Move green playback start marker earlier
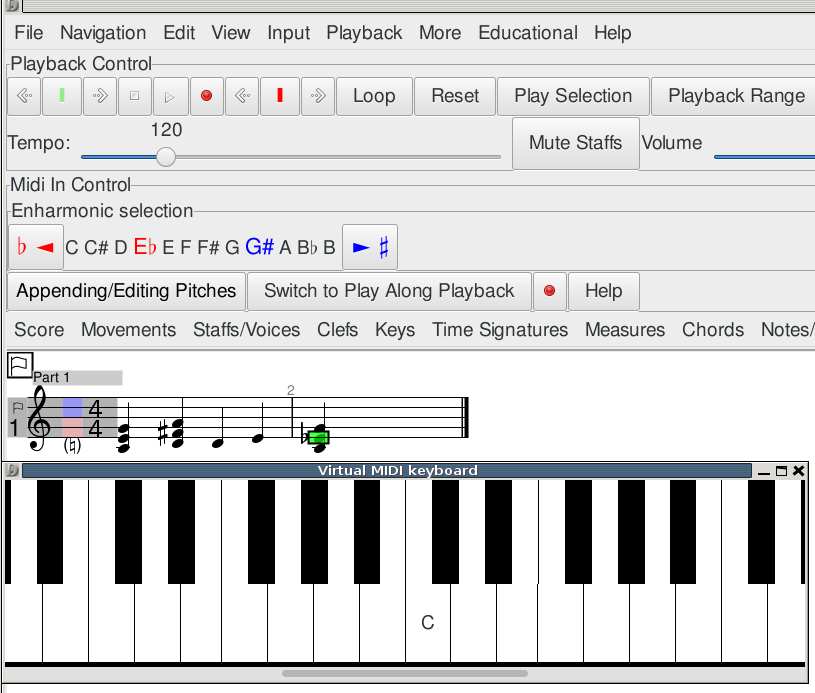 24,96
